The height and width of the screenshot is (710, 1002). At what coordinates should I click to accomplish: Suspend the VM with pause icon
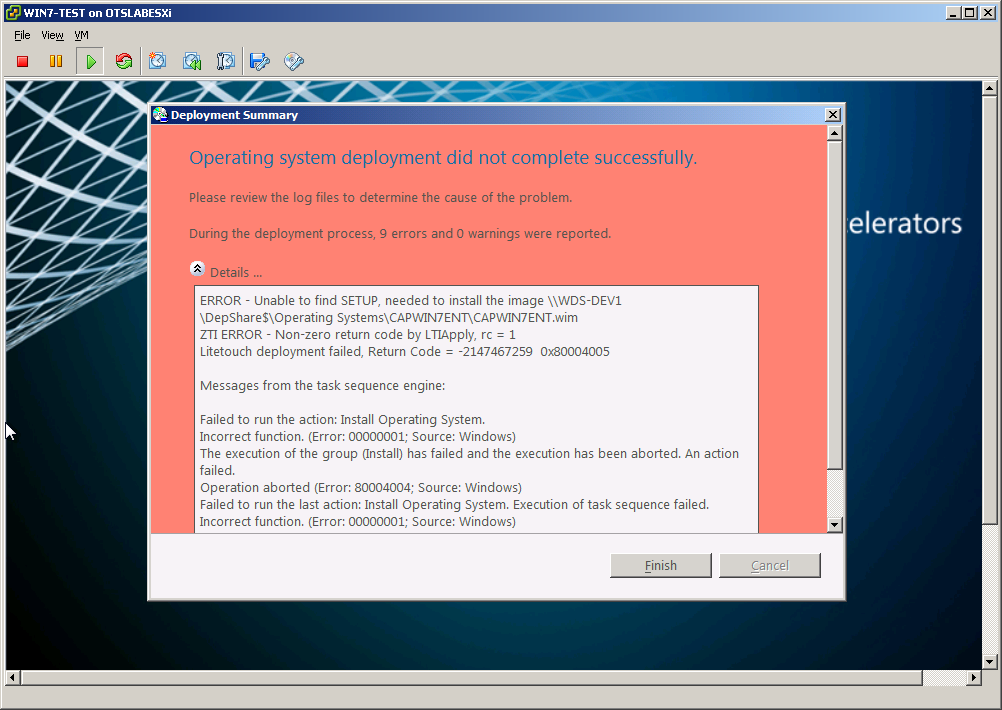[x=56, y=62]
